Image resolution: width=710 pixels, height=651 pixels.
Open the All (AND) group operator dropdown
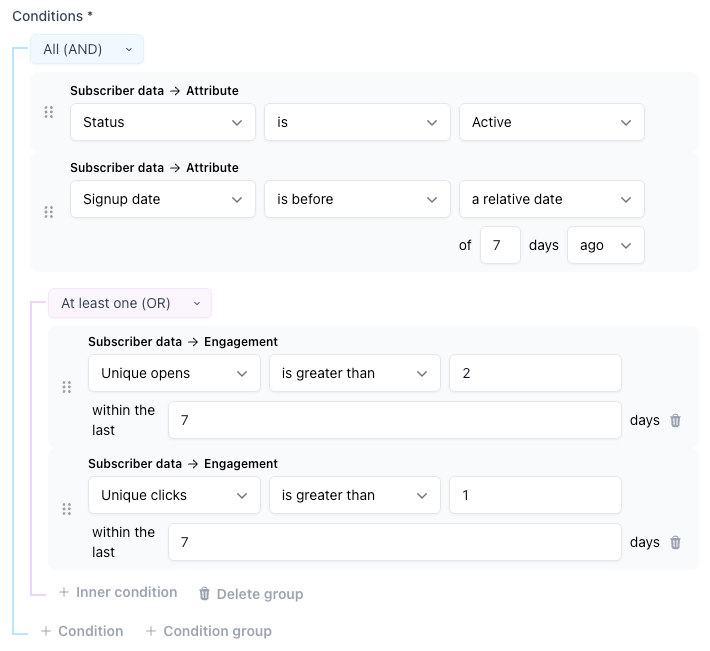(87, 49)
